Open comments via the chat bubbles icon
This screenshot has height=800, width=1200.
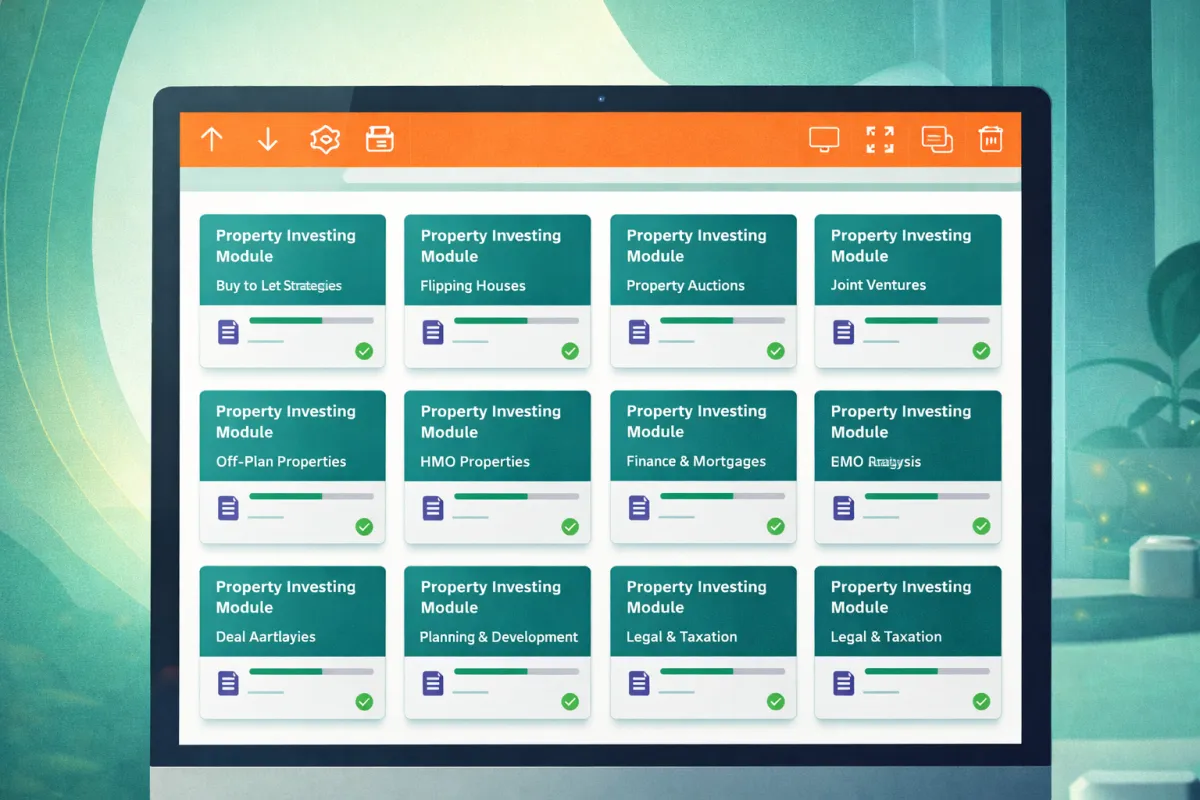[x=936, y=139]
